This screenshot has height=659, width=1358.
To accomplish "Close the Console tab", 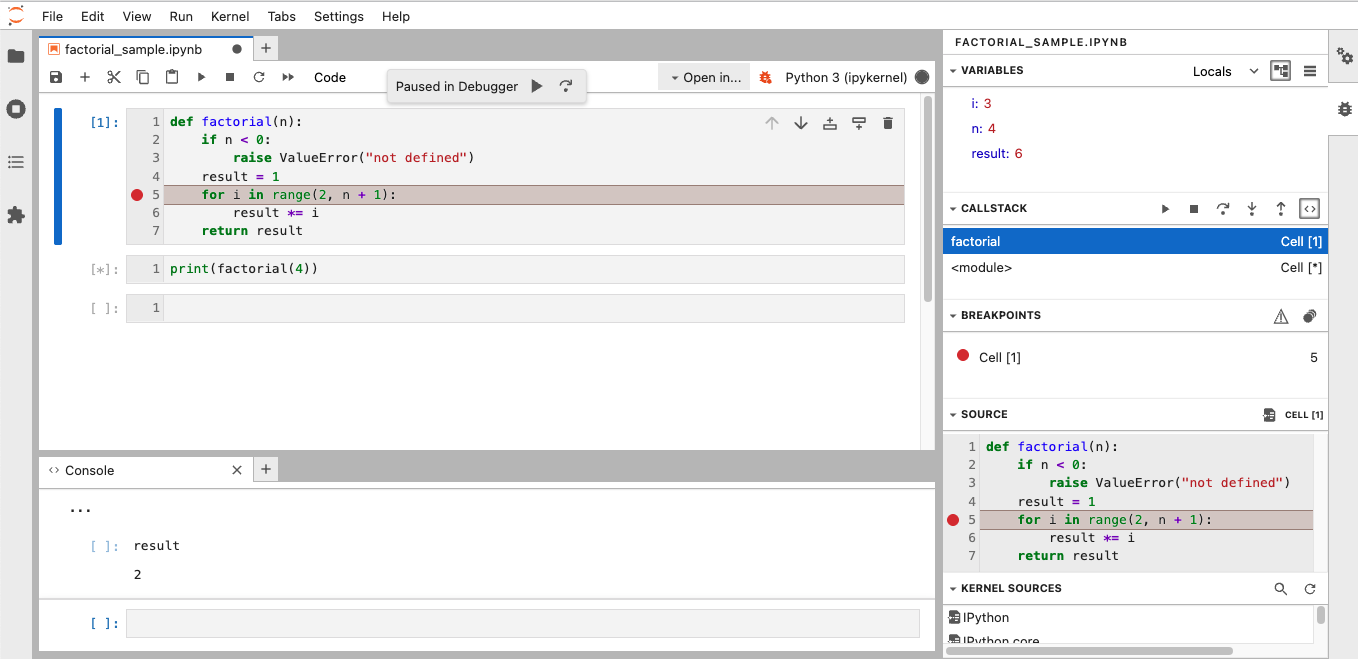I will click(237, 470).
